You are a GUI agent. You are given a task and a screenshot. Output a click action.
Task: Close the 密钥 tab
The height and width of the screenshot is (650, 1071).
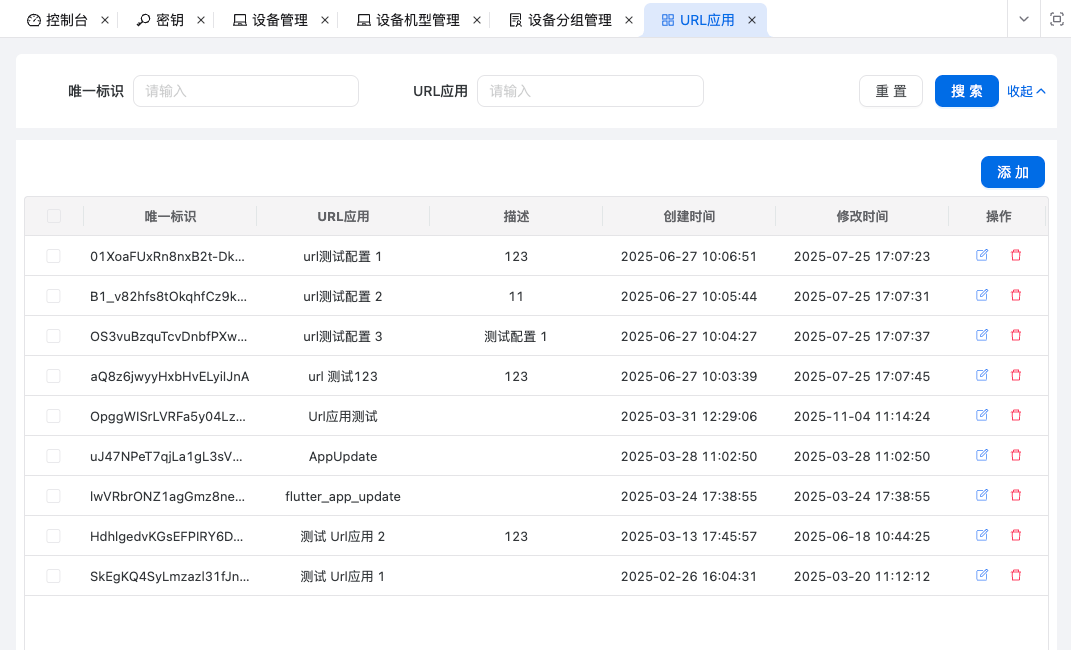coord(201,20)
